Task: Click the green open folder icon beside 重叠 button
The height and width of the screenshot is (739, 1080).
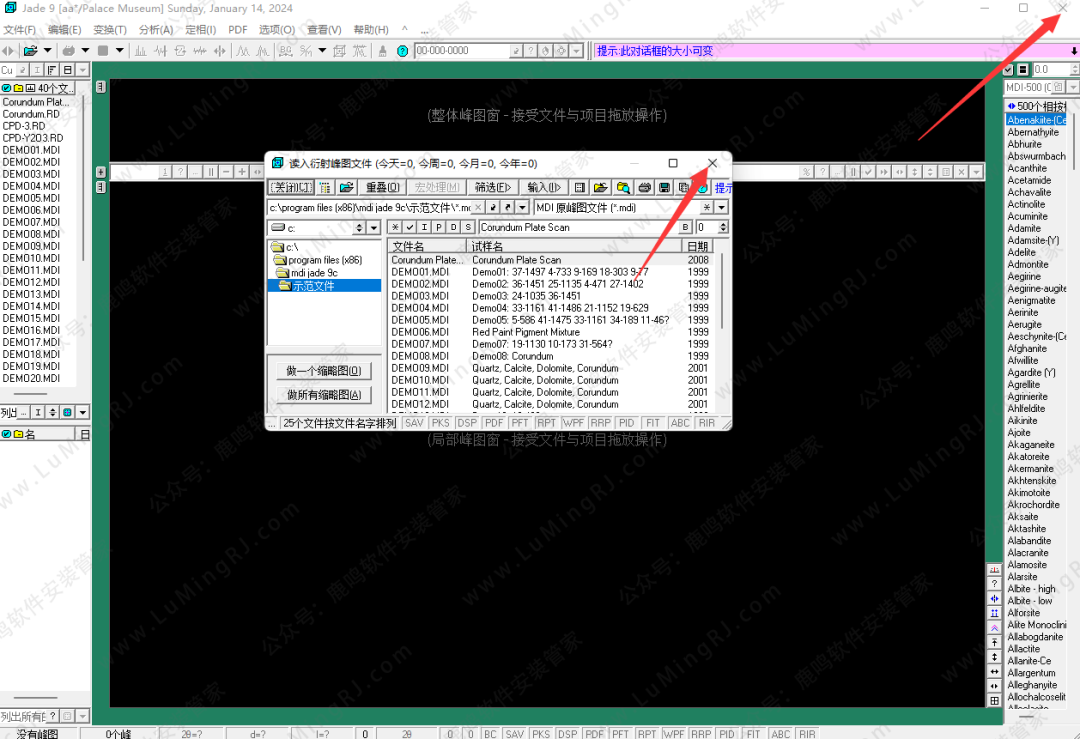Action: [346, 187]
